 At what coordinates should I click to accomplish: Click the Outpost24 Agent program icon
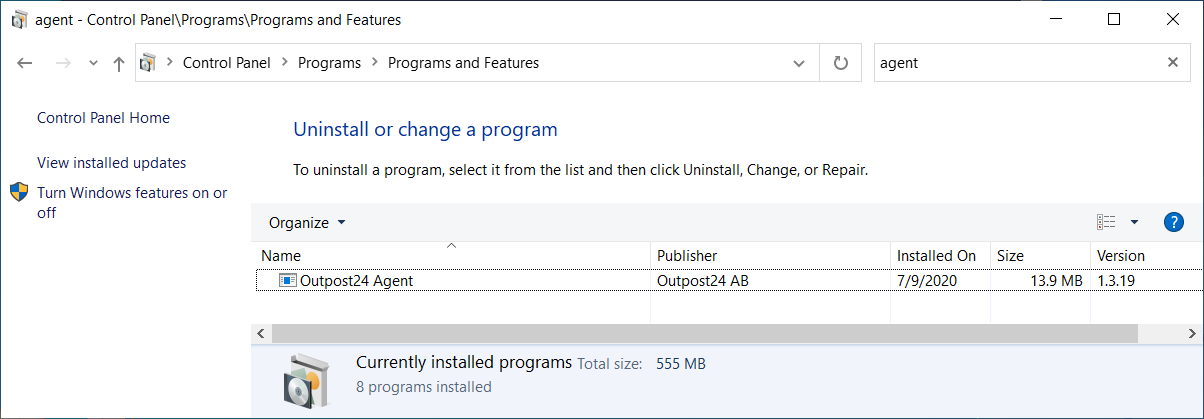click(x=288, y=281)
